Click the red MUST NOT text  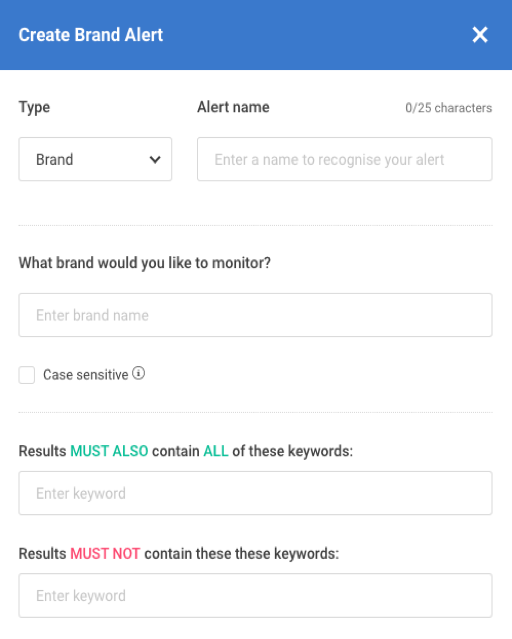coord(105,554)
